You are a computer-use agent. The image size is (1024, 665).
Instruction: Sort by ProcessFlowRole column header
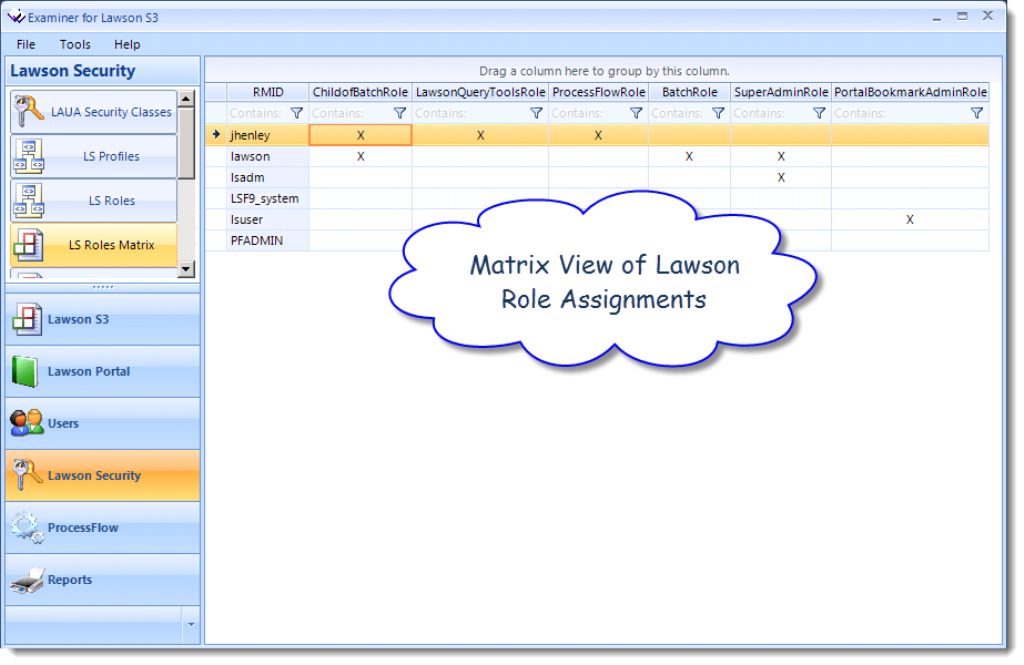pos(598,92)
